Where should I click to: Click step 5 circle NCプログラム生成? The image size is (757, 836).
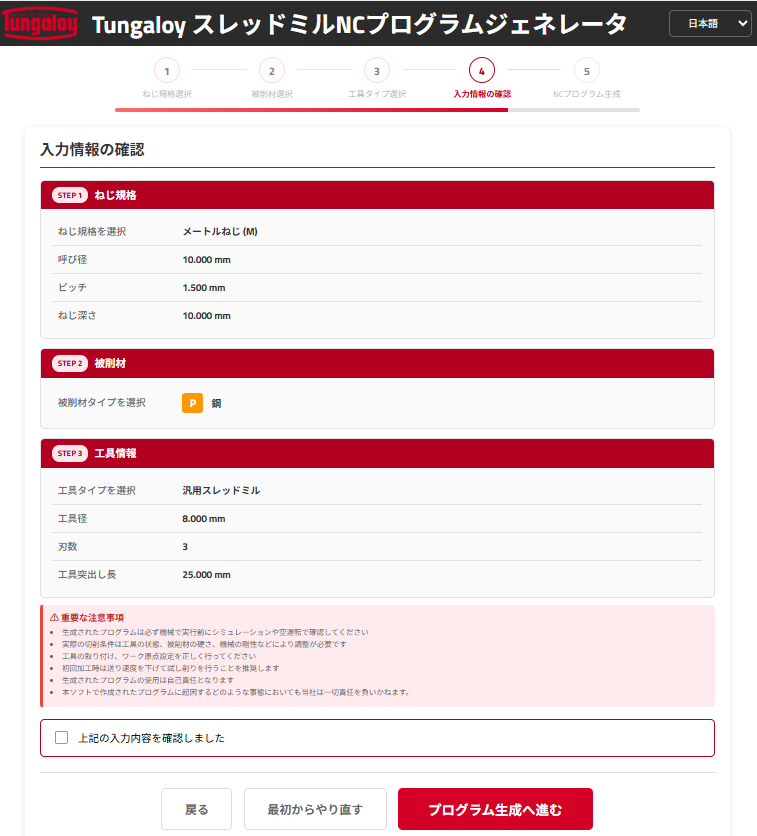[586, 71]
